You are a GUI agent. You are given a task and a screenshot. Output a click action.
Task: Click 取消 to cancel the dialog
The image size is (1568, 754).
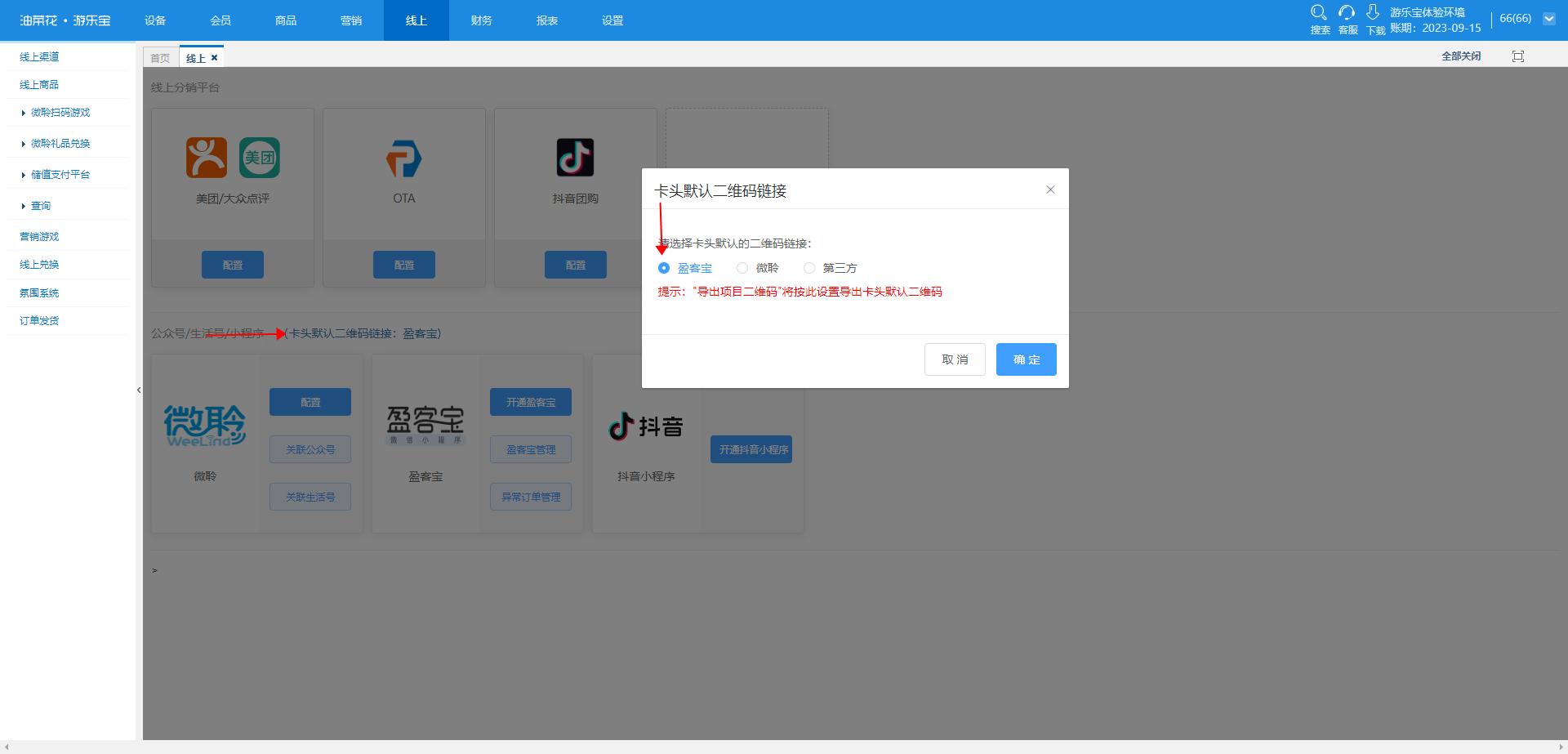(x=955, y=359)
